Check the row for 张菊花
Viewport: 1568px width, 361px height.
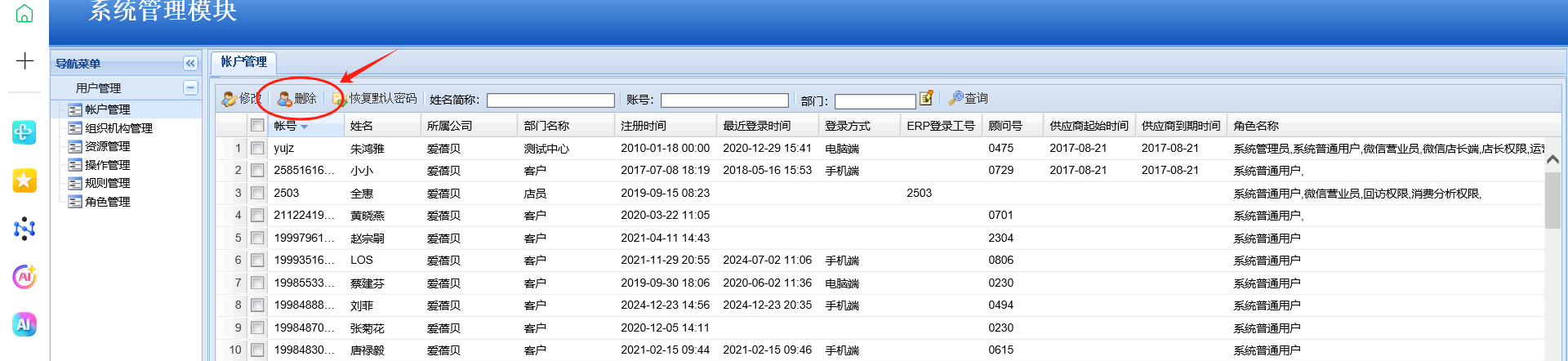(x=257, y=328)
